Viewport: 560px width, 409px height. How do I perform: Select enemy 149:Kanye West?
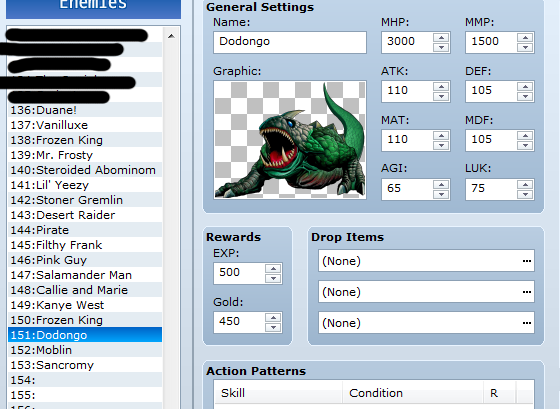coord(85,305)
